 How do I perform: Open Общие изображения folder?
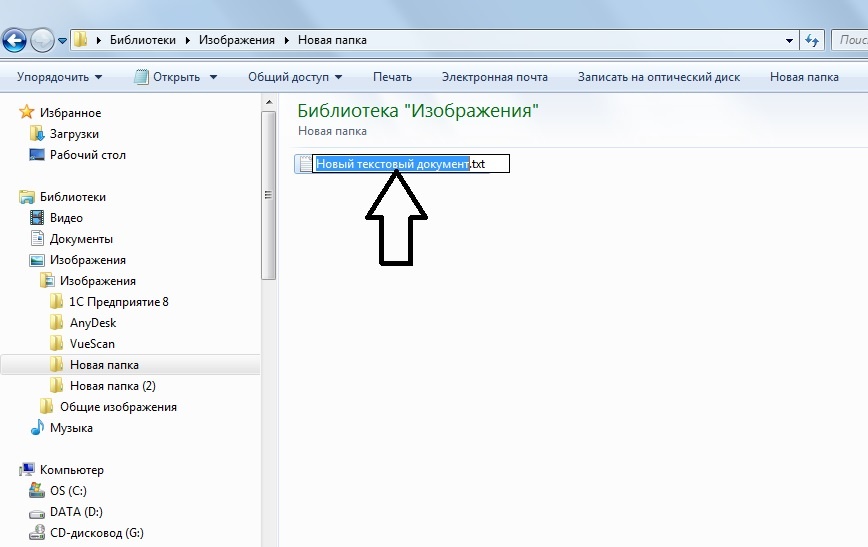tap(118, 407)
